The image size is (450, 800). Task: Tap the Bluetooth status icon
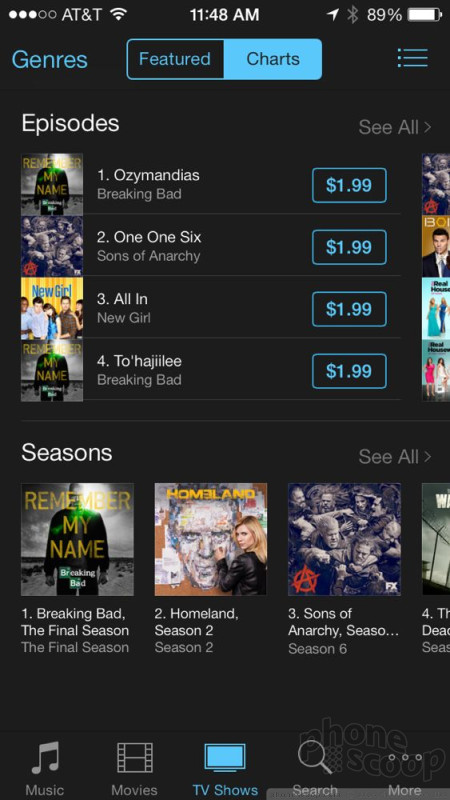point(352,15)
